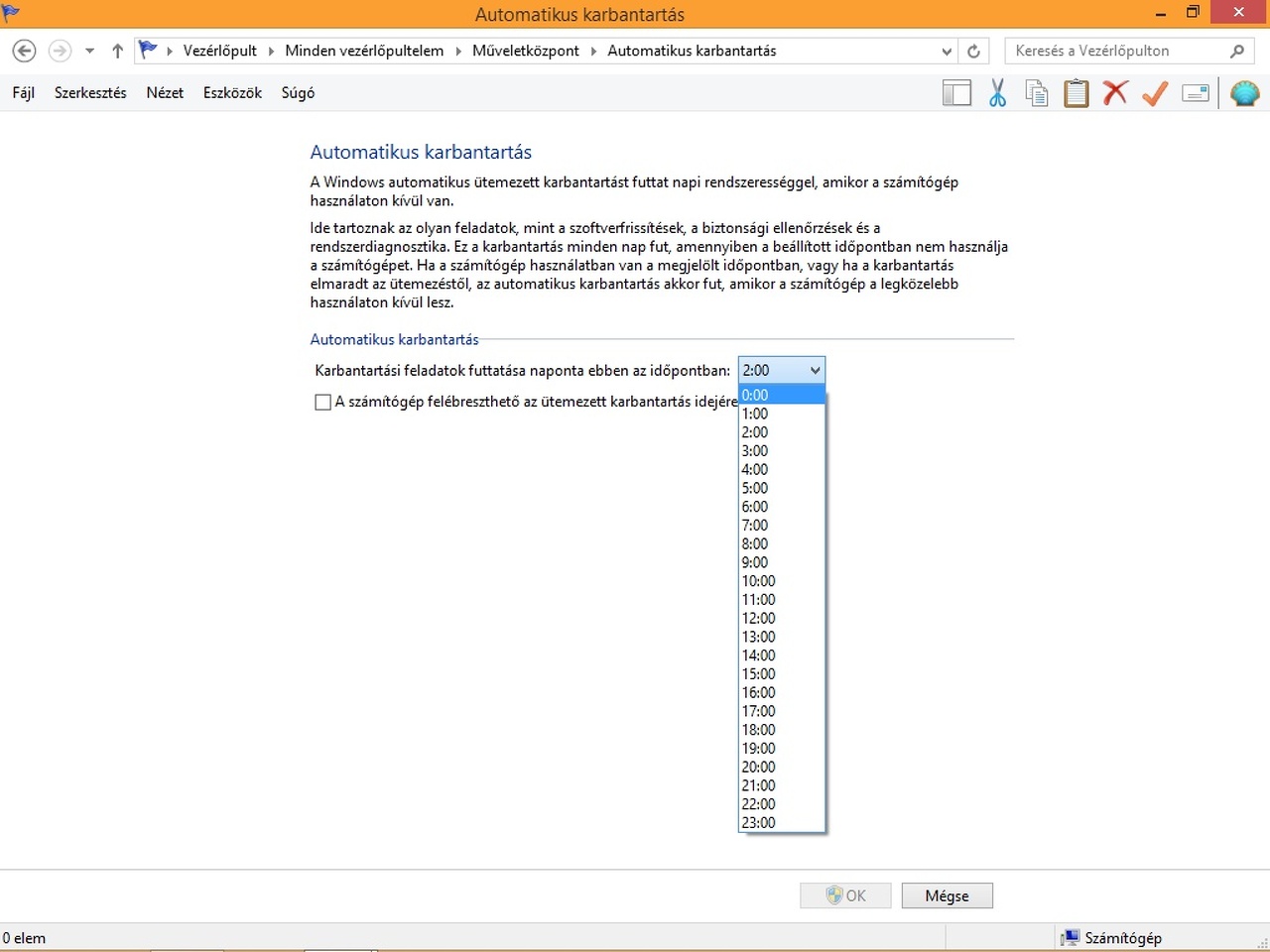The image size is (1270, 952).
Task: Click the window system menu flag icon
Action: point(12,13)
